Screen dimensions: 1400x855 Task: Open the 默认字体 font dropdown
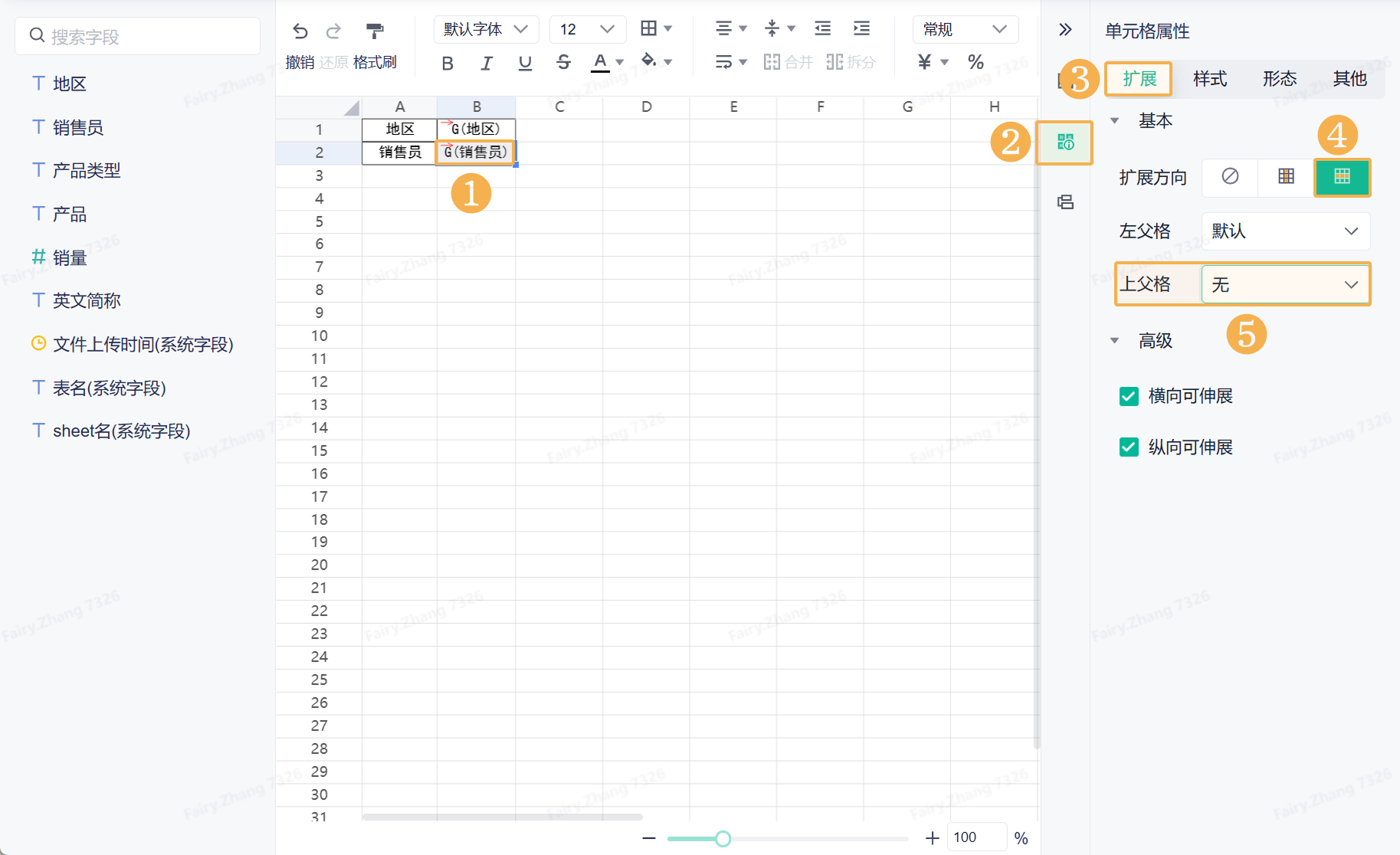486,29
